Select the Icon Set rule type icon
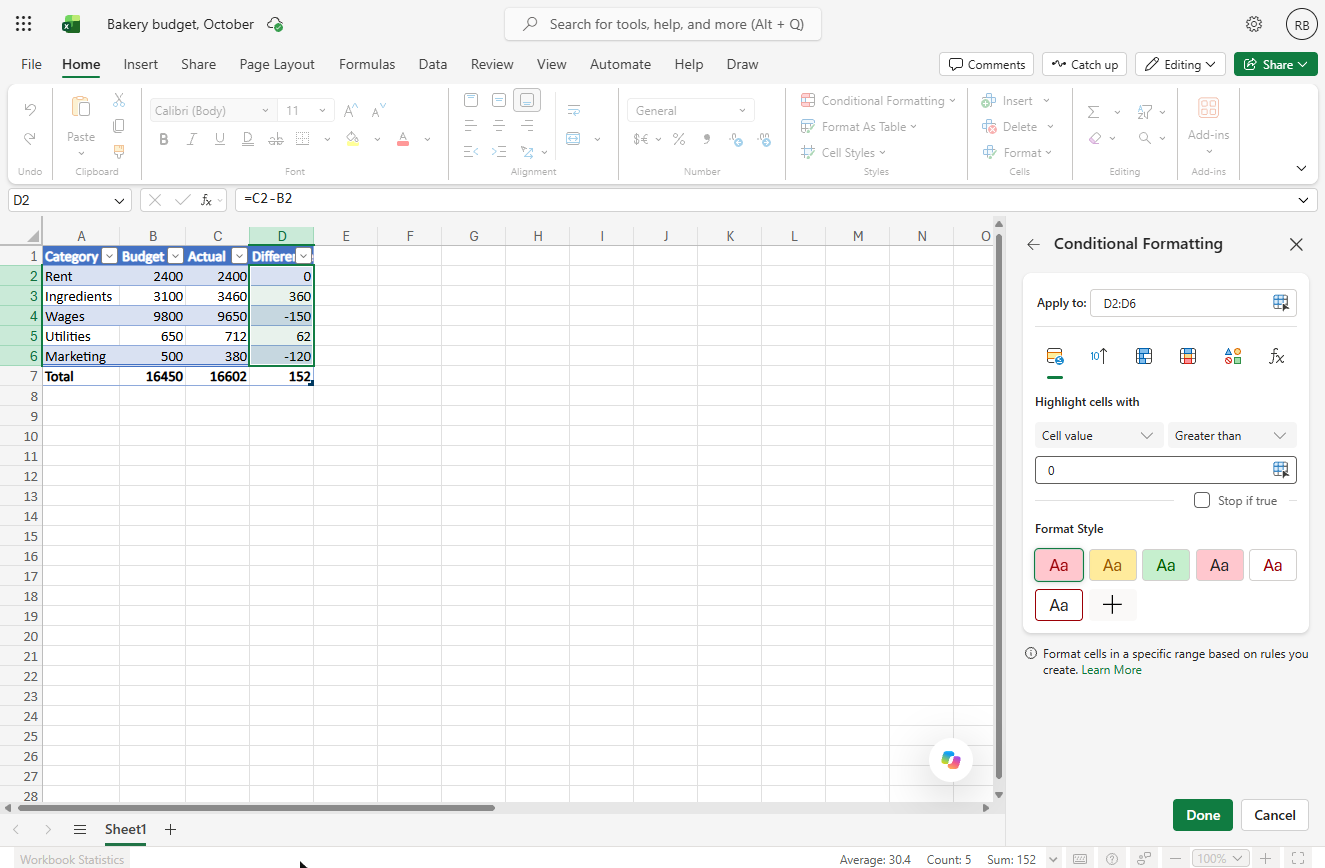The height and width of the screenshot is (868, 1325). coord(1232,356)
